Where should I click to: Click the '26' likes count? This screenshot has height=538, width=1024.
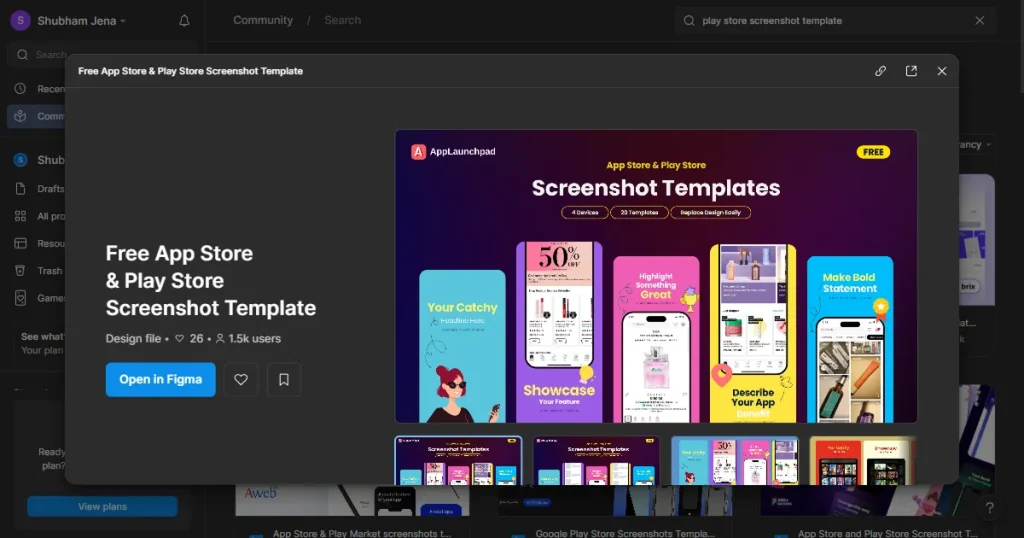(197, 339)
